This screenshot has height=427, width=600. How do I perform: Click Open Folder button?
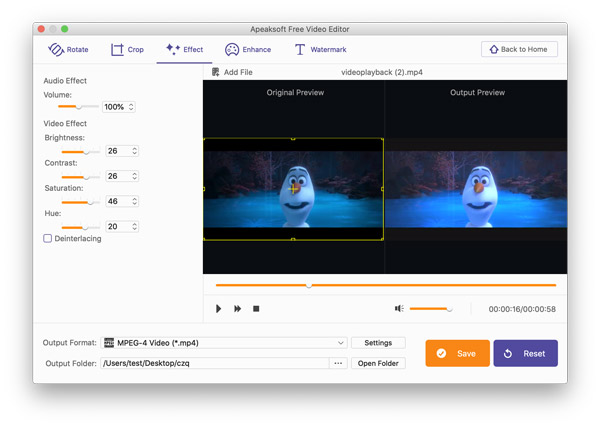click(378, 363)
